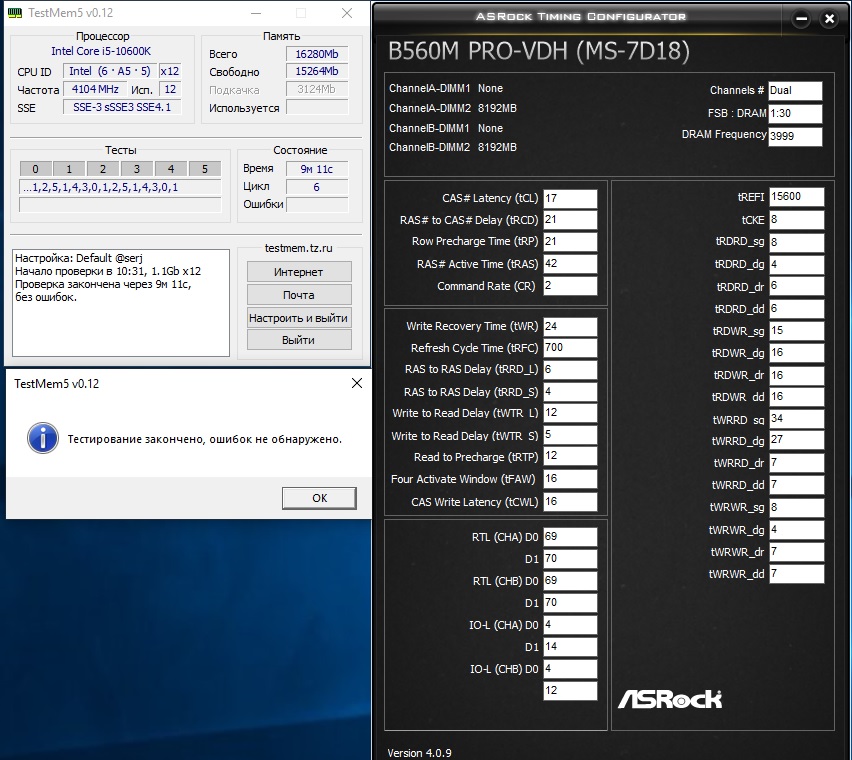Screen dimensions: 852x760
Task: Click the tWRRD_sg value field
Action: point(797,419)
